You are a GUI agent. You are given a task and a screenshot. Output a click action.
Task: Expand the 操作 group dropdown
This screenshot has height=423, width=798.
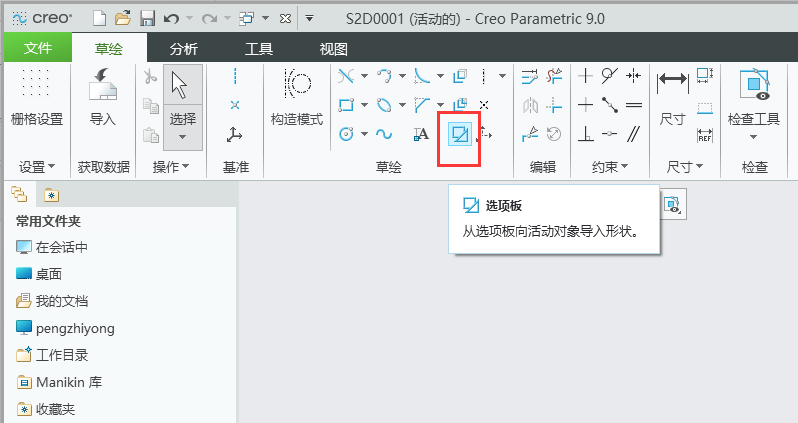tap(171, 166)
